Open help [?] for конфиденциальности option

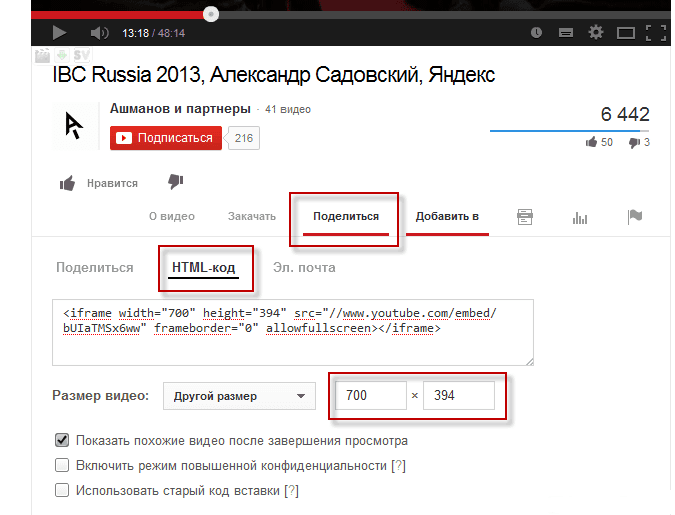(399, 465)
